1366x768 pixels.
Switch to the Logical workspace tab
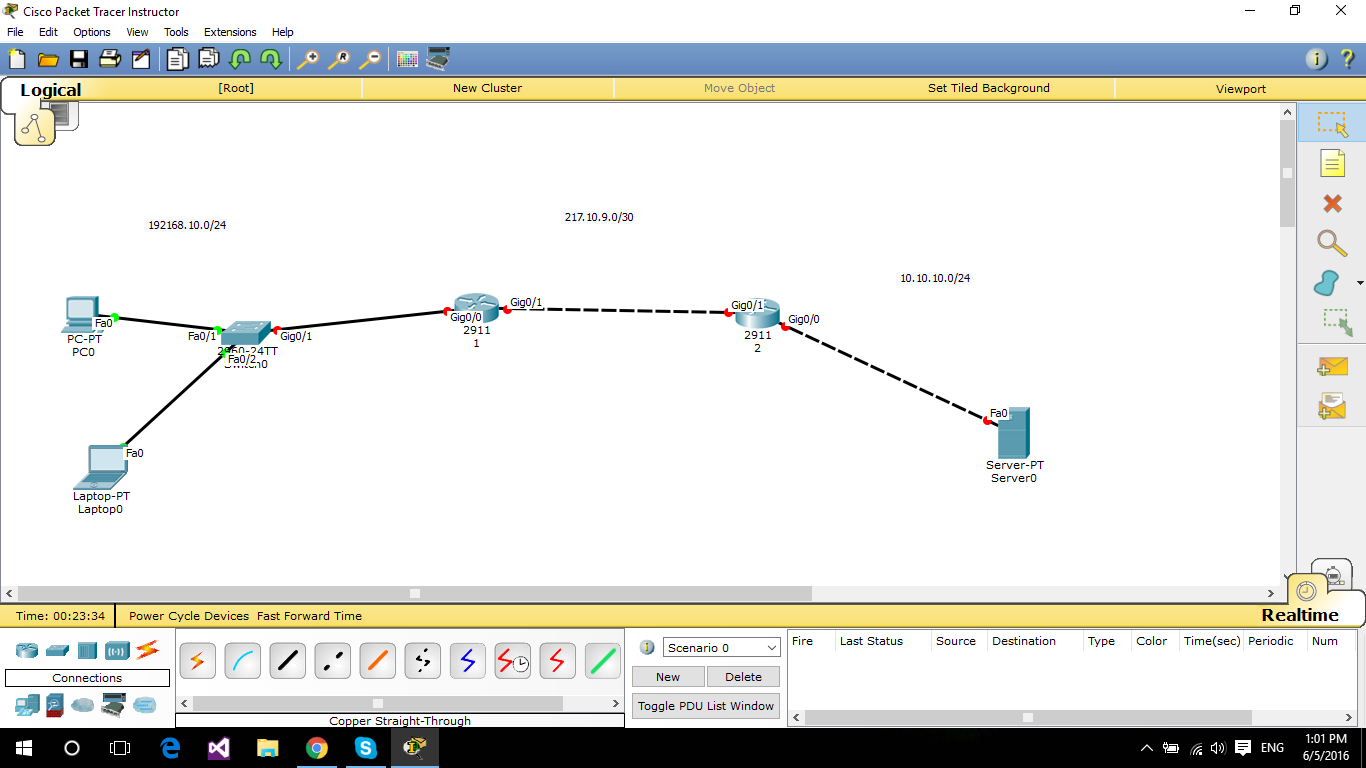coord(50,90)
